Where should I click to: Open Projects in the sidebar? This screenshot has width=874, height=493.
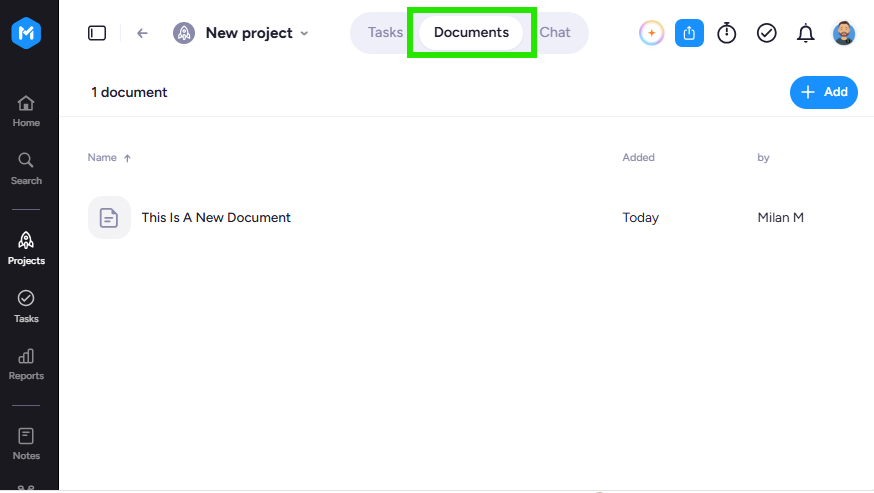(26, 249)
